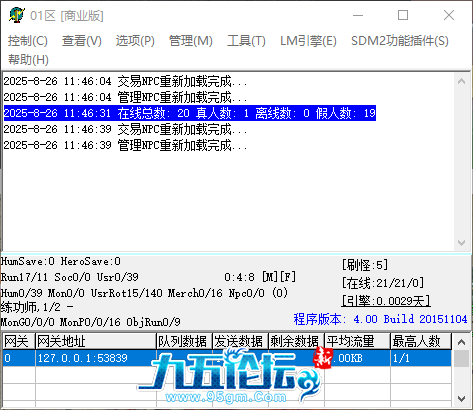
Task: Open the 选项(P) menu
Action: (135, 41)
